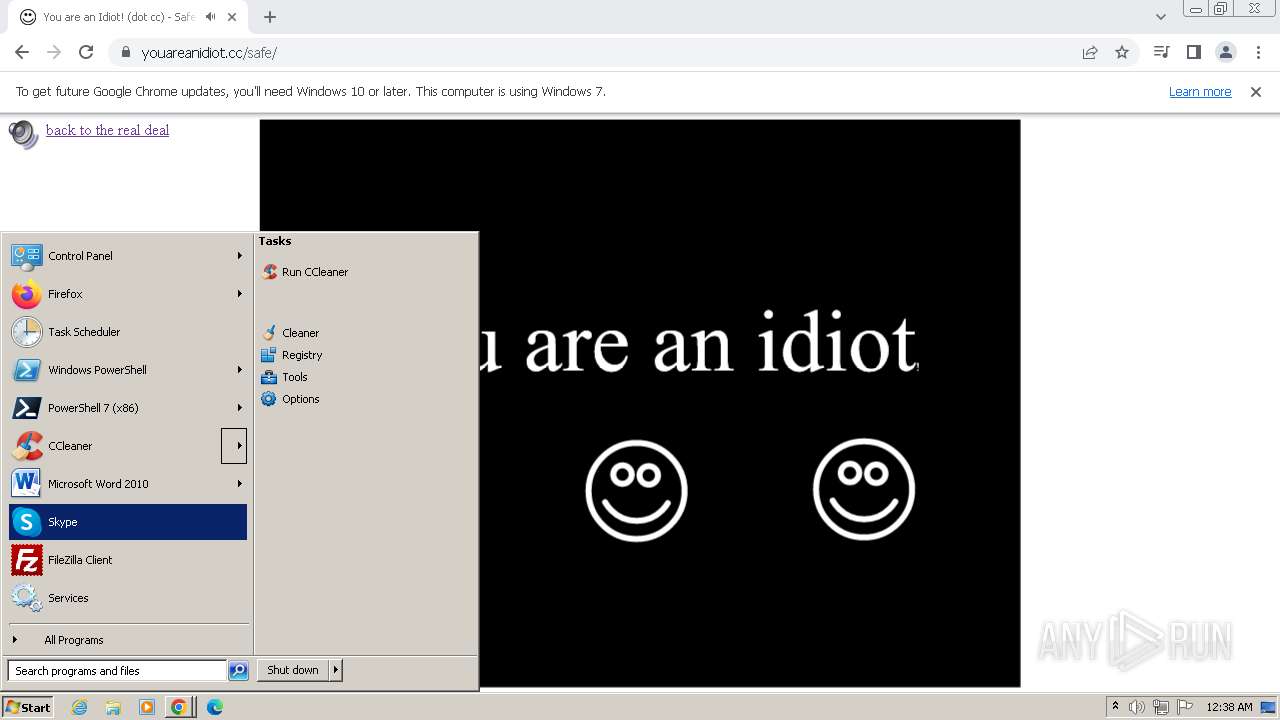Click the FileZilla Client icon

27,560
